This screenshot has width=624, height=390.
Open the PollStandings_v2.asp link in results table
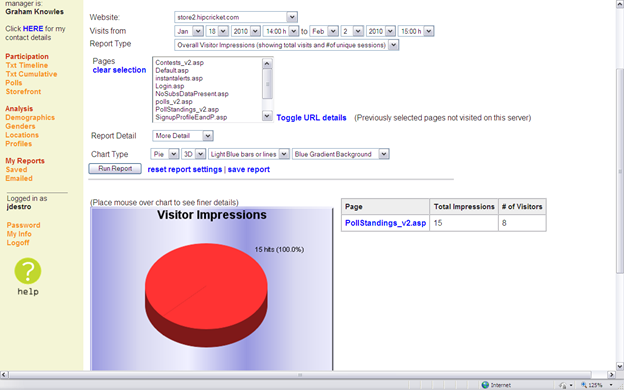pyautogui.click(x=385, y=223)
